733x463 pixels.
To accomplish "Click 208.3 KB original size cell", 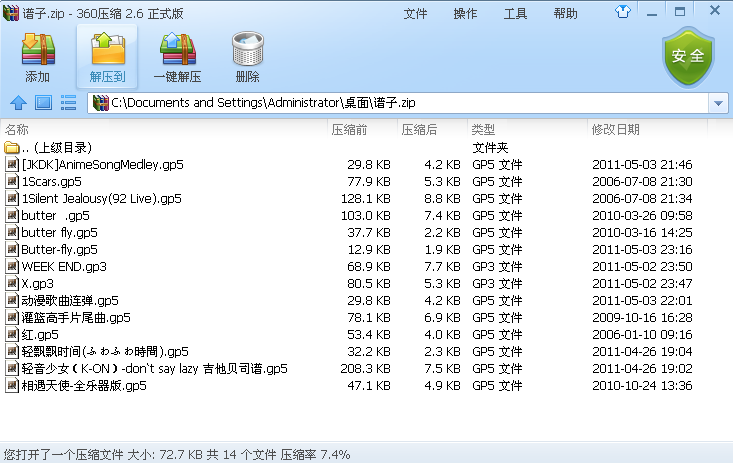I will (365, 369).
